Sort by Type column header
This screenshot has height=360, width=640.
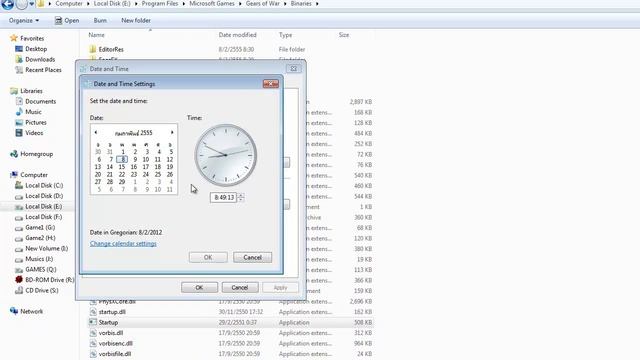click(x=285, y=35)
